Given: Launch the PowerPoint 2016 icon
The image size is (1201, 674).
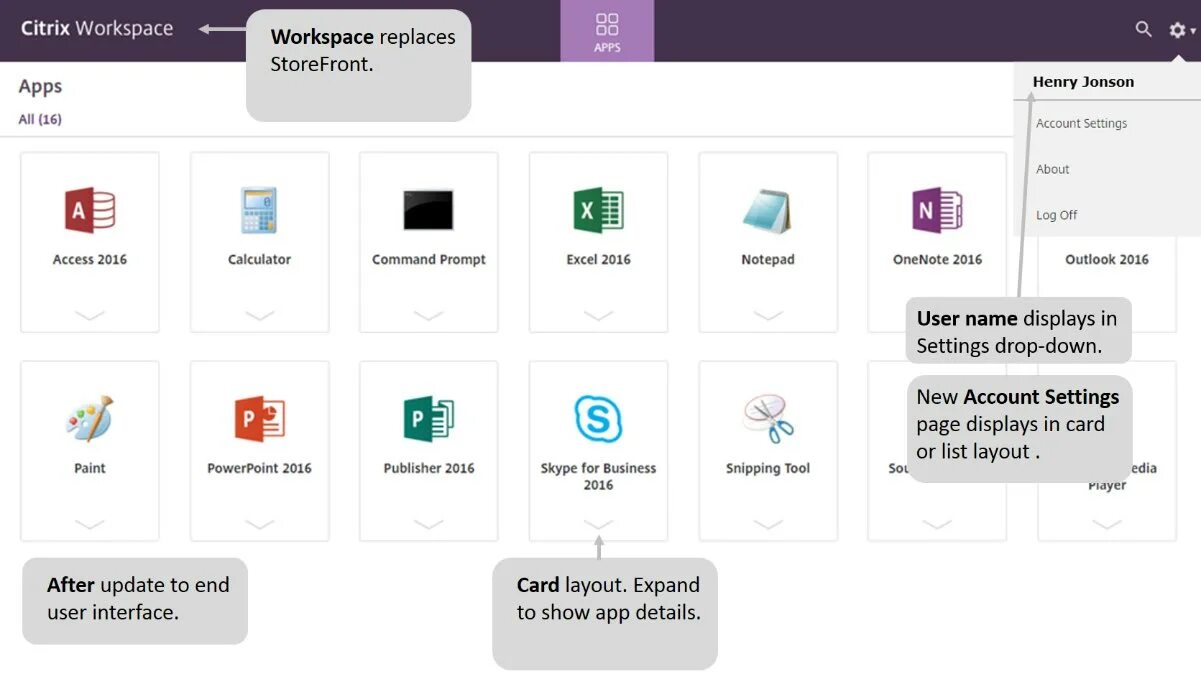Looking at the screenshot, I should pos(259,419).
